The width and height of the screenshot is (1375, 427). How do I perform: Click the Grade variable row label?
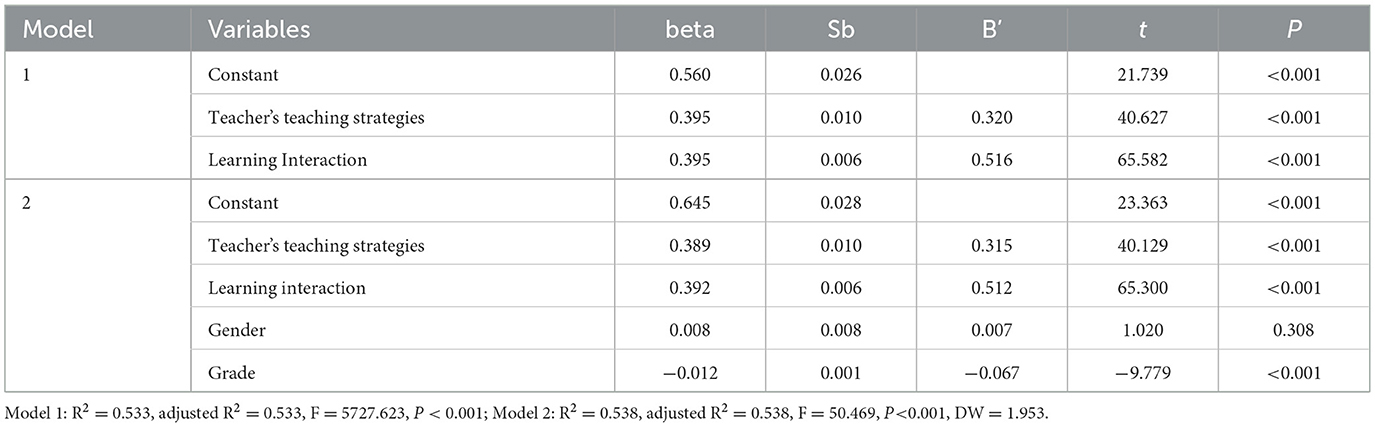230,373
